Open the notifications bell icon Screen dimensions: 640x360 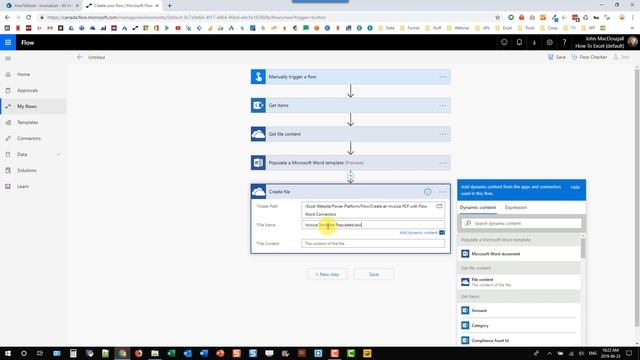[519, 42]
